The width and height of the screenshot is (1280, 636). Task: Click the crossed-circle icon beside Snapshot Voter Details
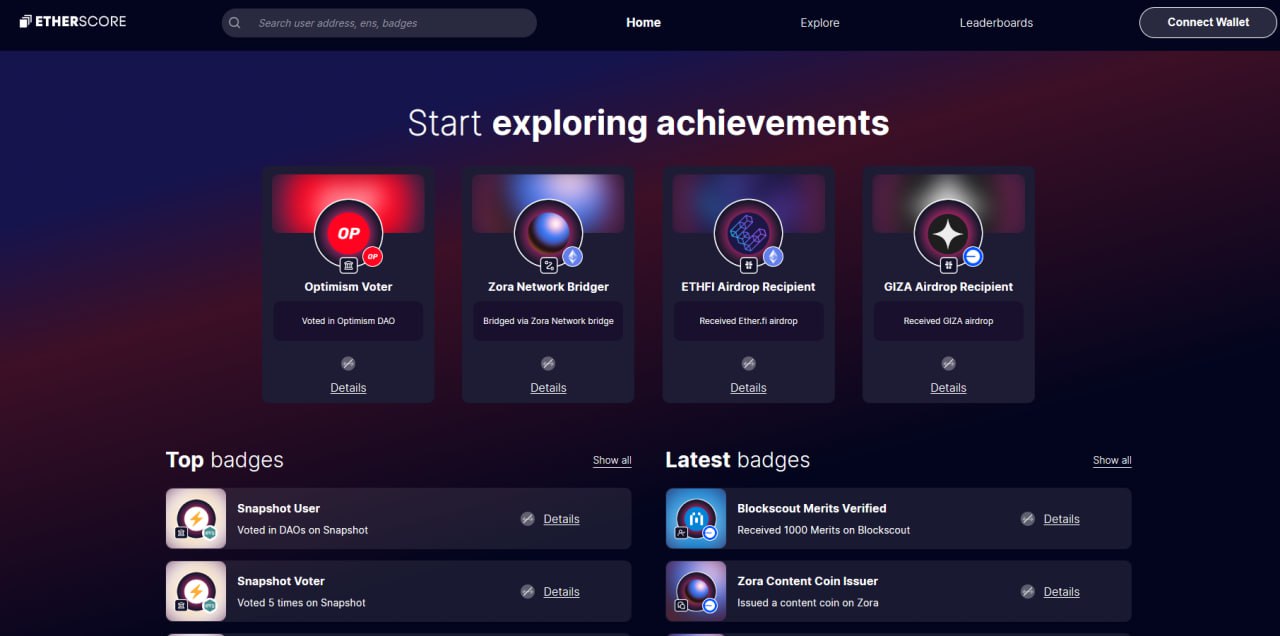(527, 591)
